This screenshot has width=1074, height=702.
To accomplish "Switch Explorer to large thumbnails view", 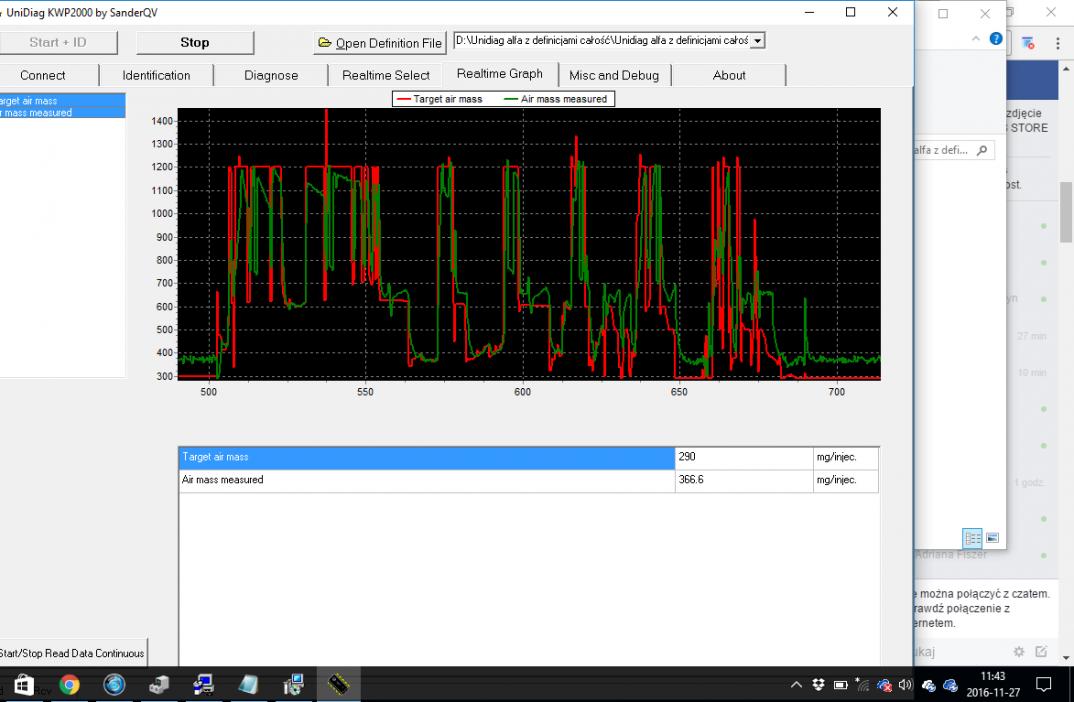I will pos(992,537).
